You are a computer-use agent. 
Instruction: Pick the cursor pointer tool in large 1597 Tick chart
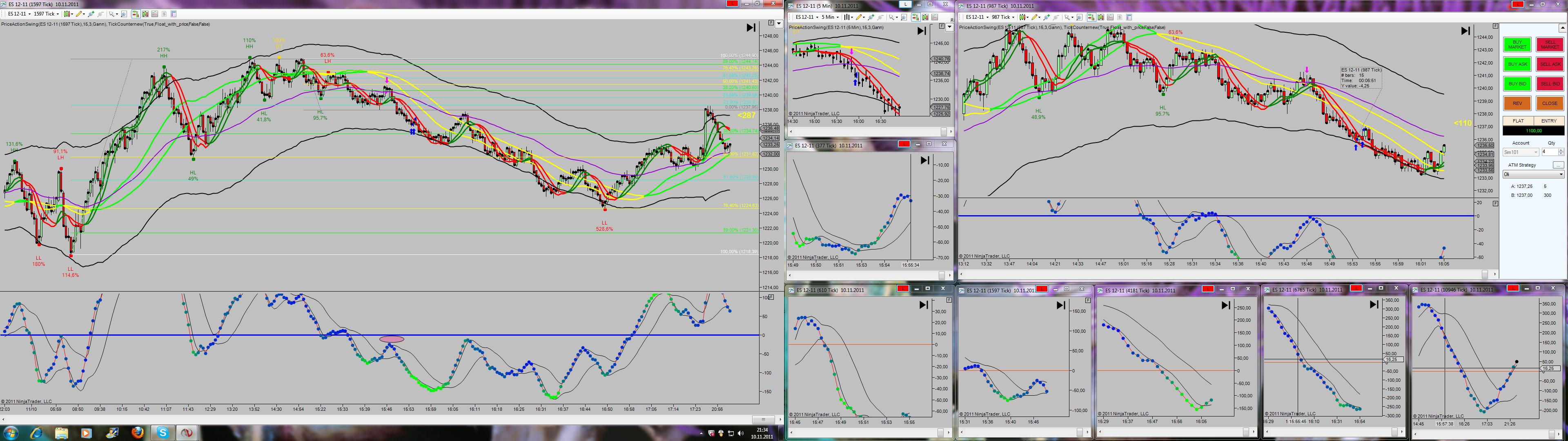[111, 14]
